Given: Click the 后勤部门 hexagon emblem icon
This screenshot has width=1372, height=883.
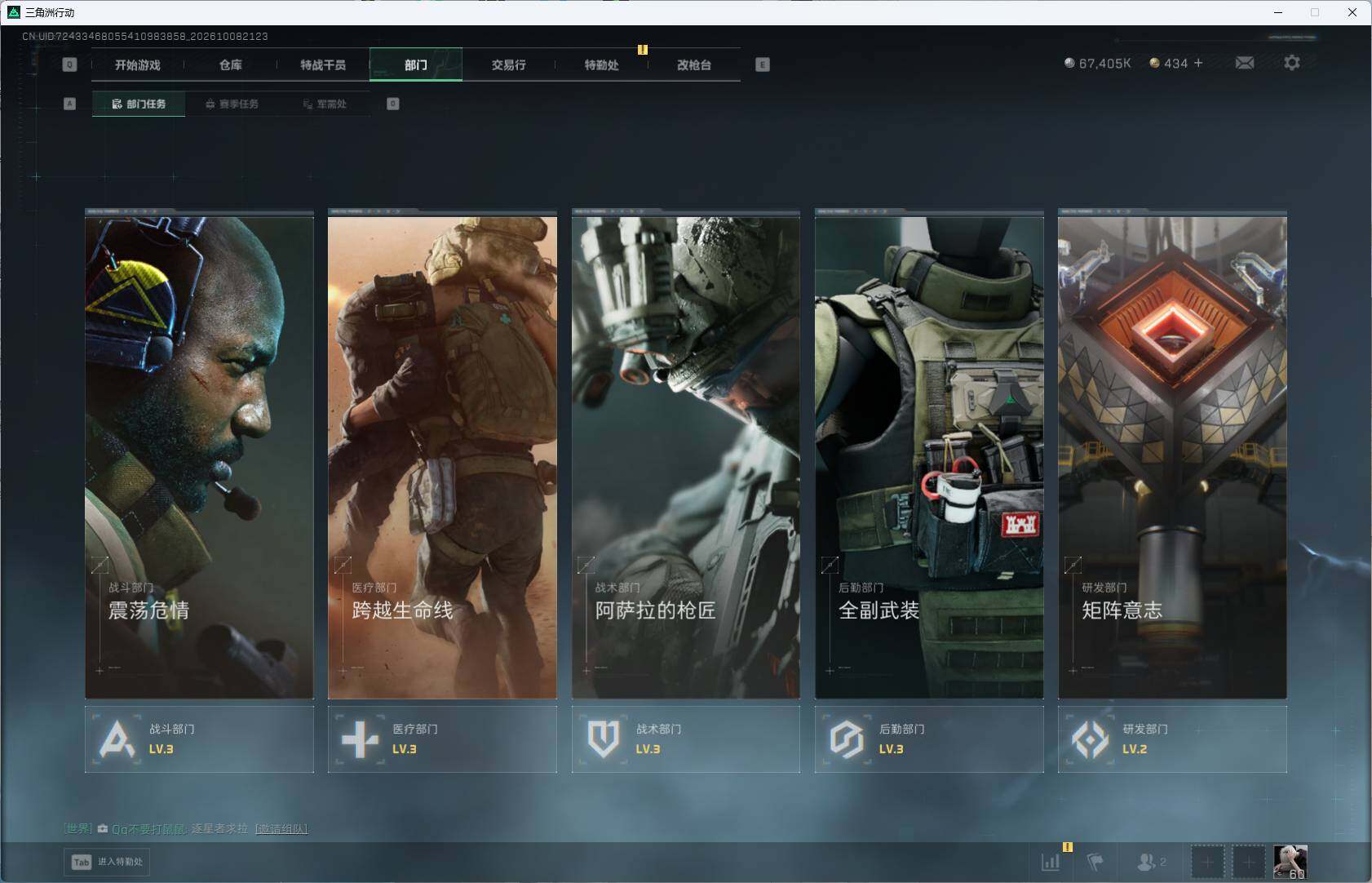Looking at the screenshot, I should [x=846, y=739].
